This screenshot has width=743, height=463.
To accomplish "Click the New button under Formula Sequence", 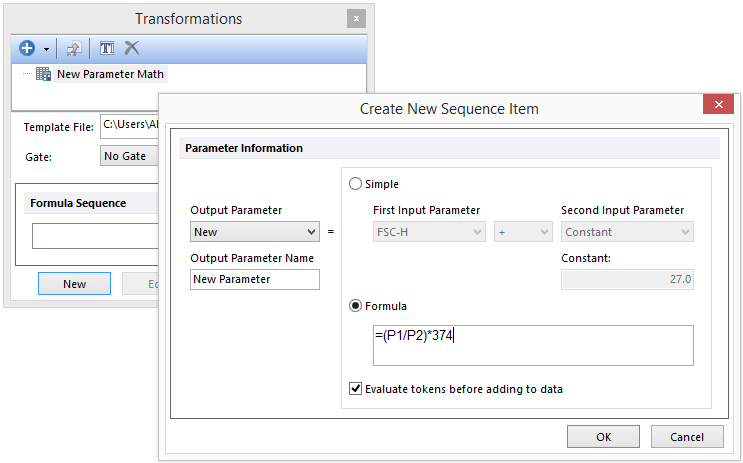I will (x=74, y=284).
